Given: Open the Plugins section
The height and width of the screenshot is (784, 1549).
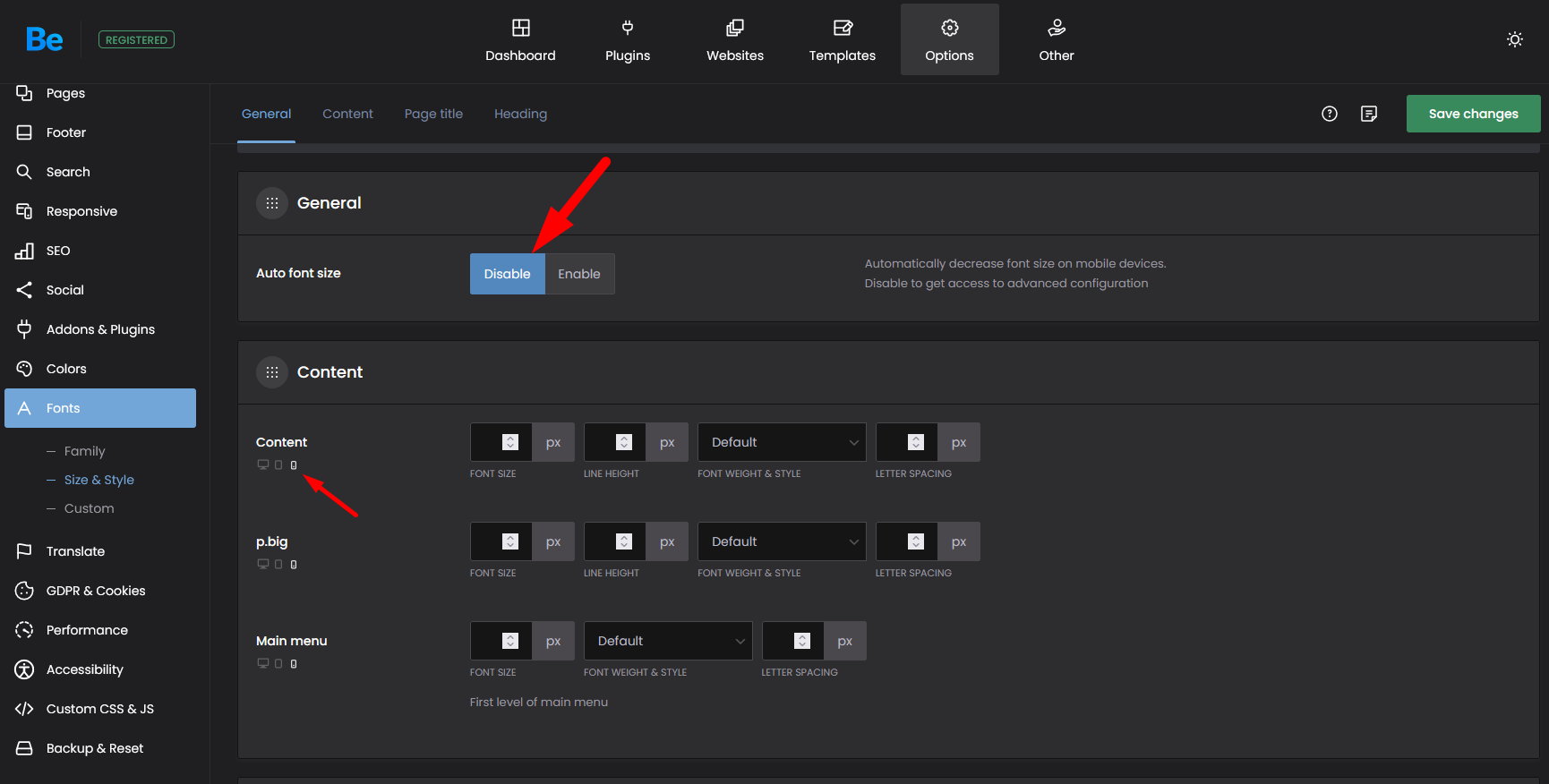Looking at the screenshot, I should 628,40.
